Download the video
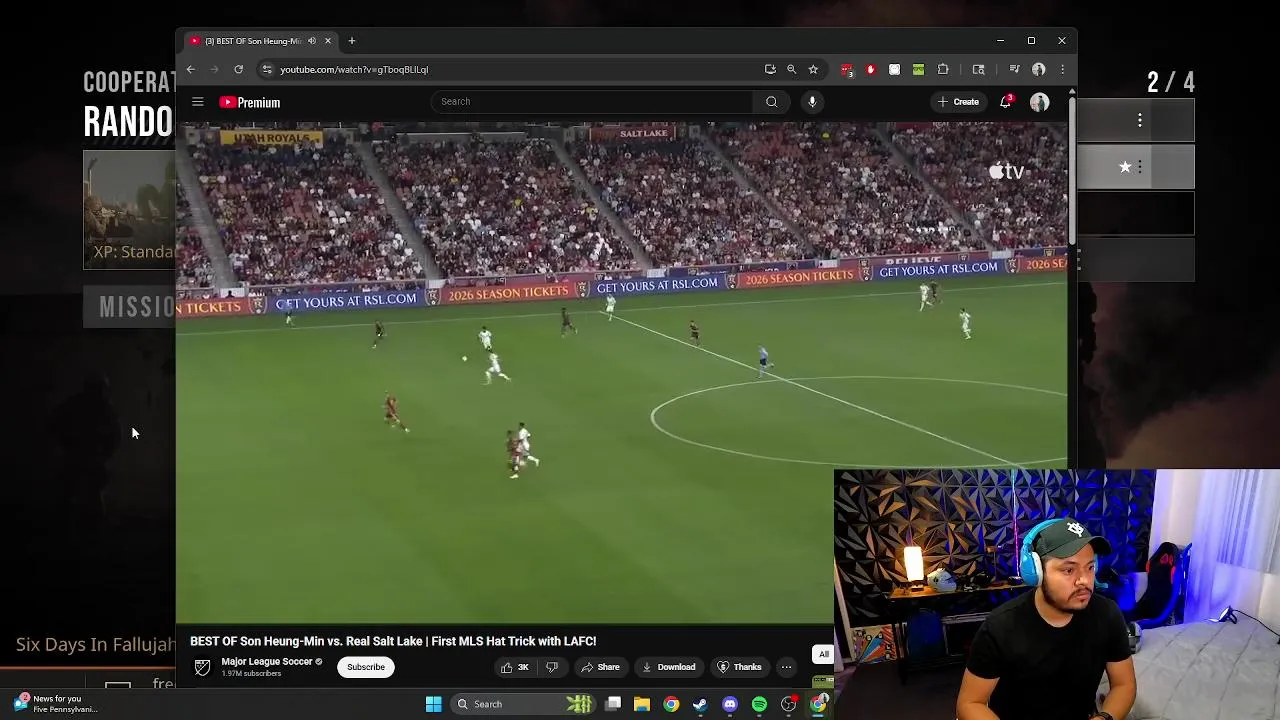The width and height of the screenshot is (1280, 720). [668, 667]
